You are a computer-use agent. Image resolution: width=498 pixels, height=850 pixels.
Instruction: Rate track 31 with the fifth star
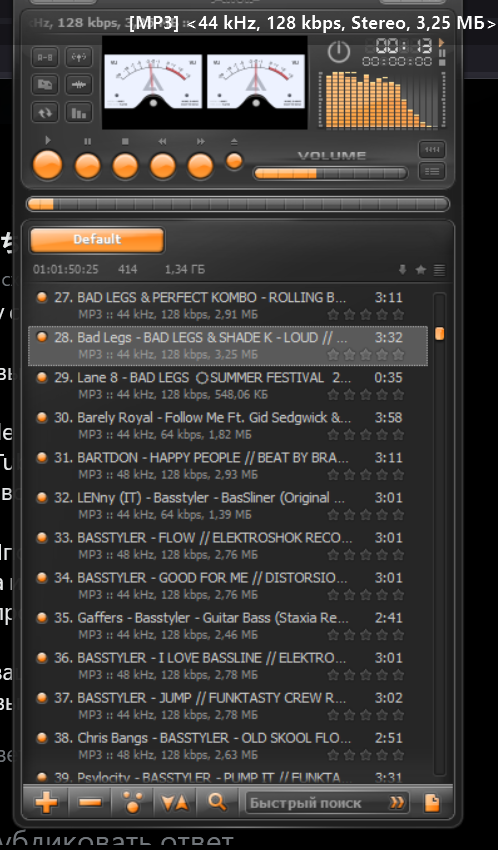398,475
